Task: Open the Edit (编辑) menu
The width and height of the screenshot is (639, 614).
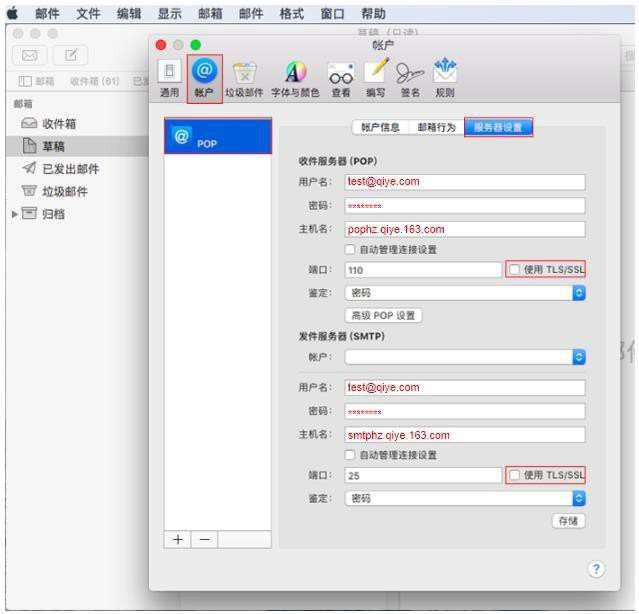Action: tap(129, 13)
